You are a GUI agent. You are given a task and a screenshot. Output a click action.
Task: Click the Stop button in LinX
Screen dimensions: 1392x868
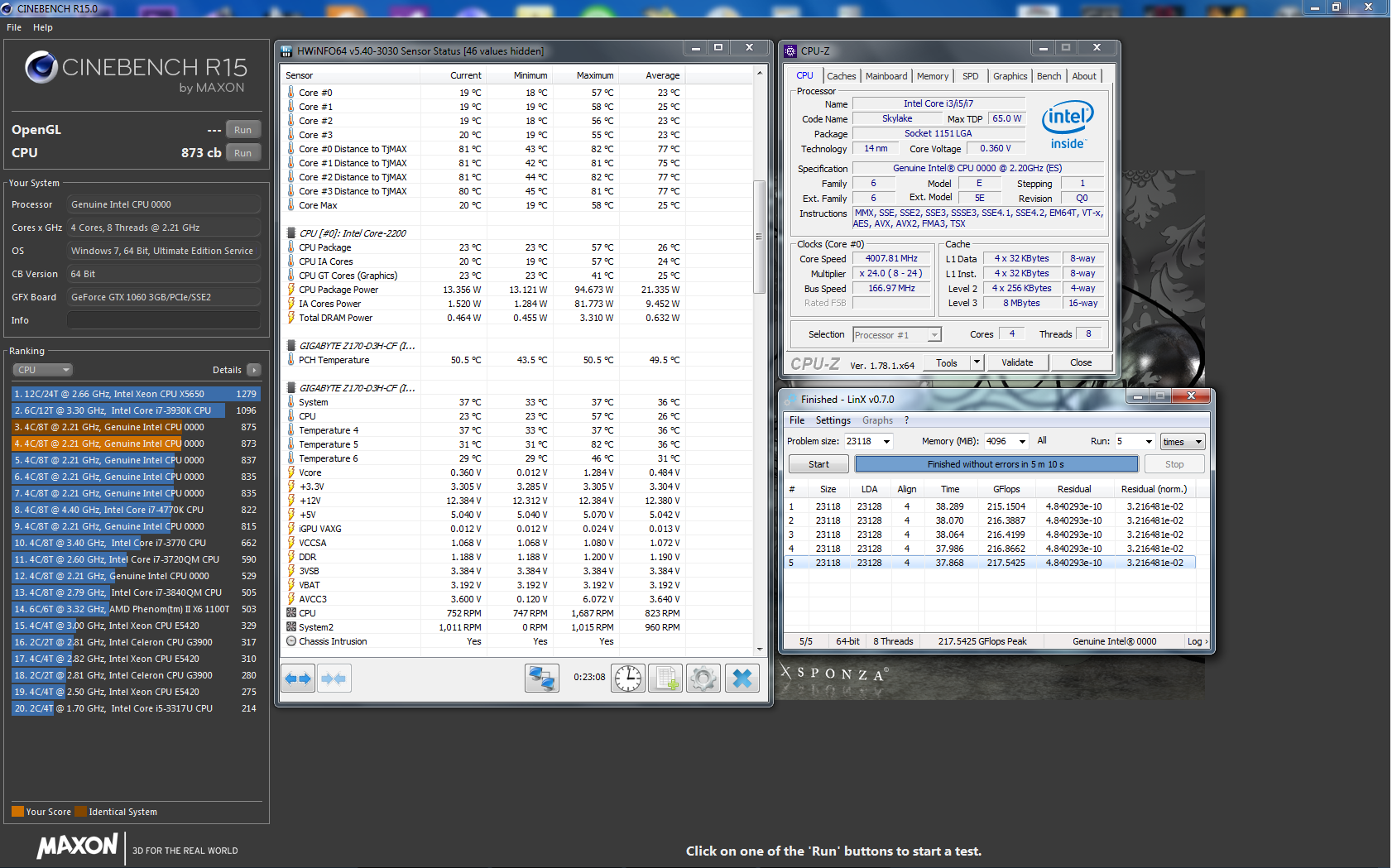(x=1174, y=464)
